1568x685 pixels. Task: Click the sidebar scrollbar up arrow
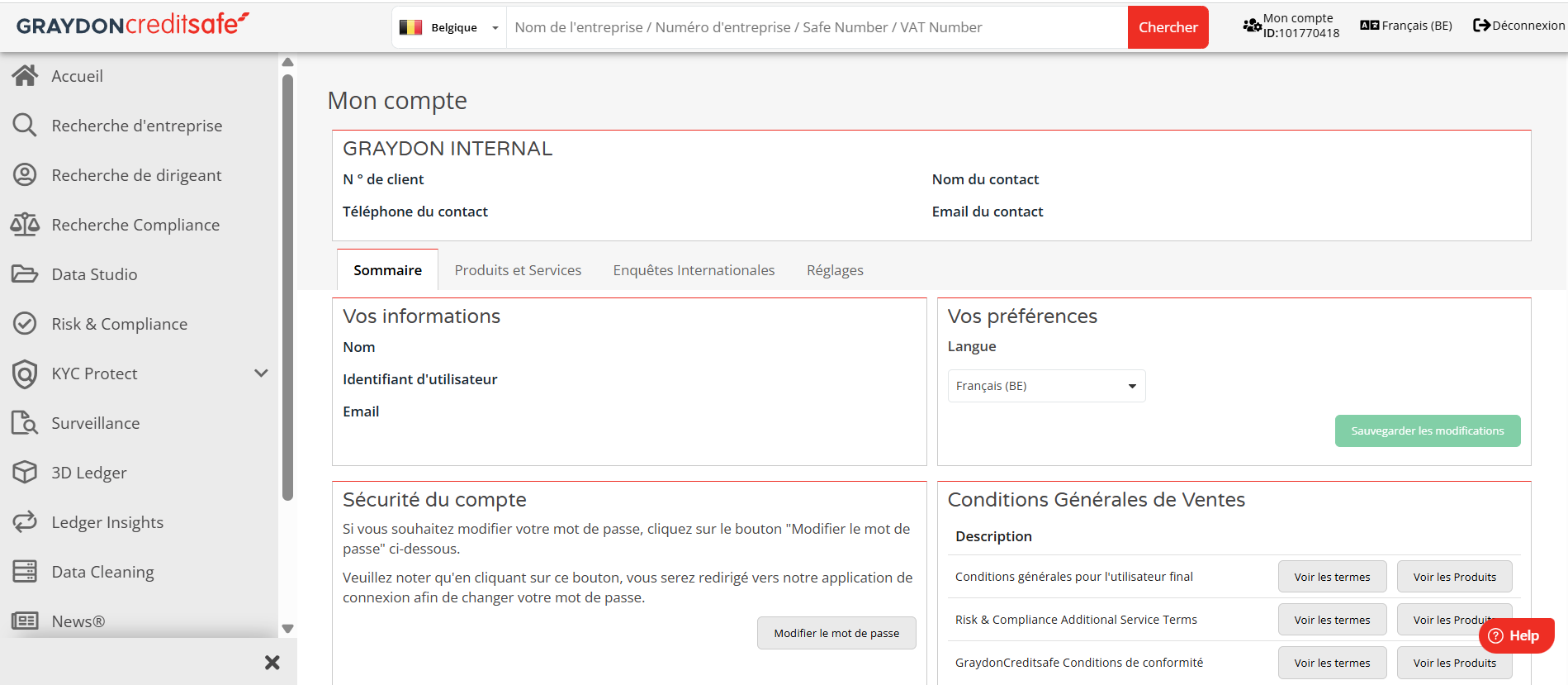coord(287,62)
